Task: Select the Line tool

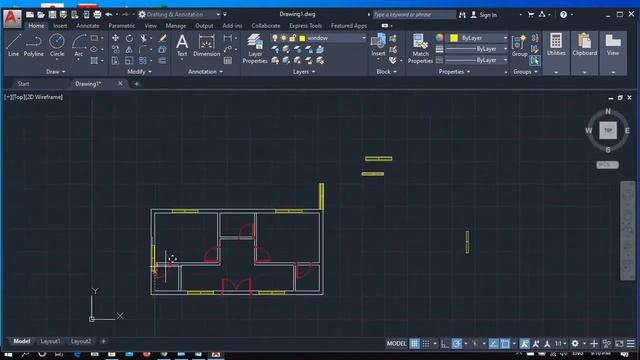Action: [x=13, y=45]
